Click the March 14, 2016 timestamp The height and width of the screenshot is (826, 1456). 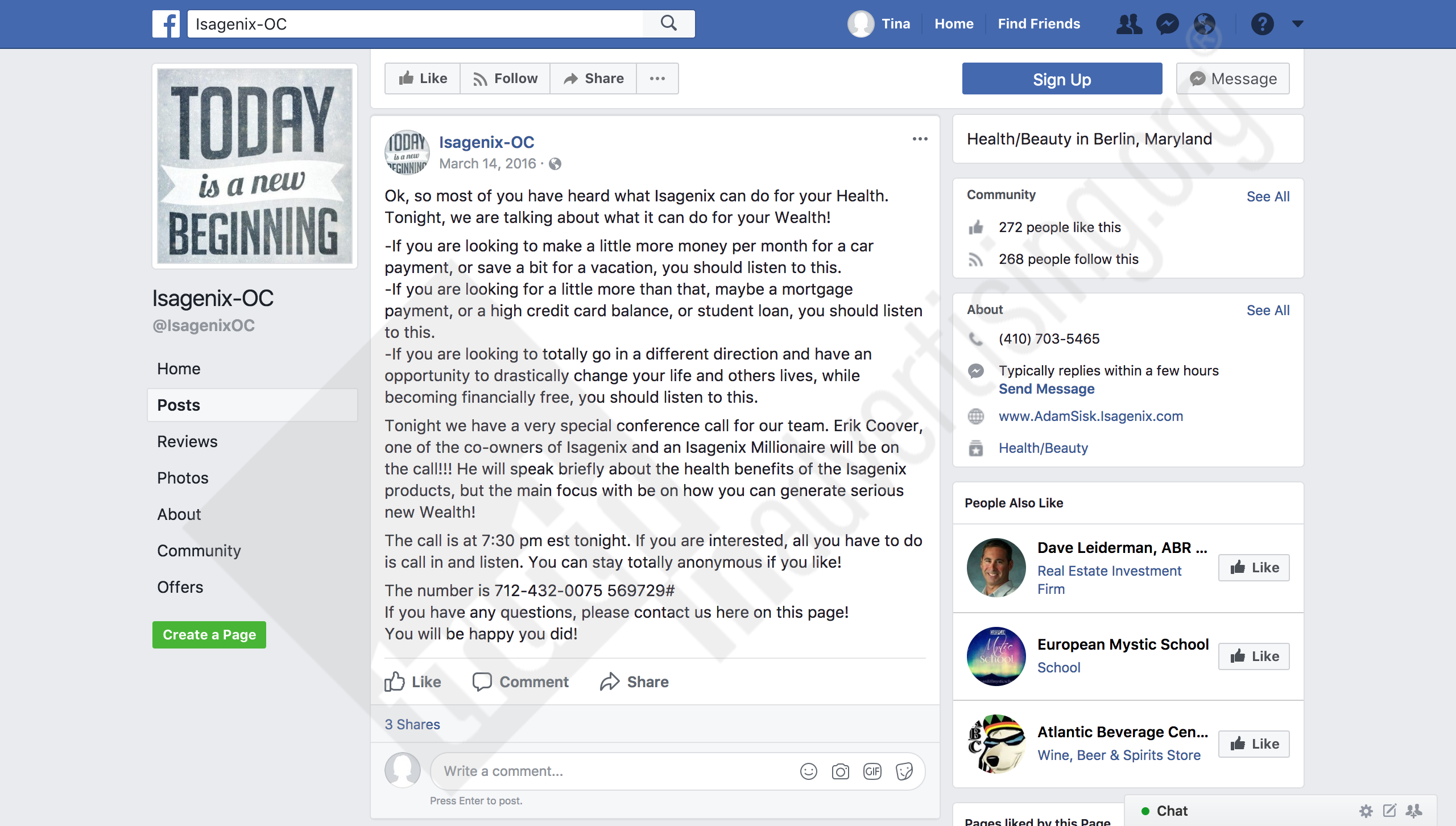487,164
